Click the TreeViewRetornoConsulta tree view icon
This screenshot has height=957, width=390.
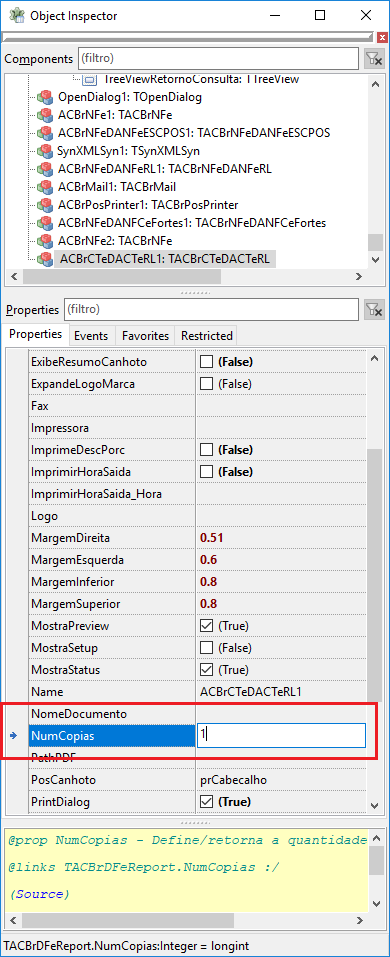coord(90,79)
